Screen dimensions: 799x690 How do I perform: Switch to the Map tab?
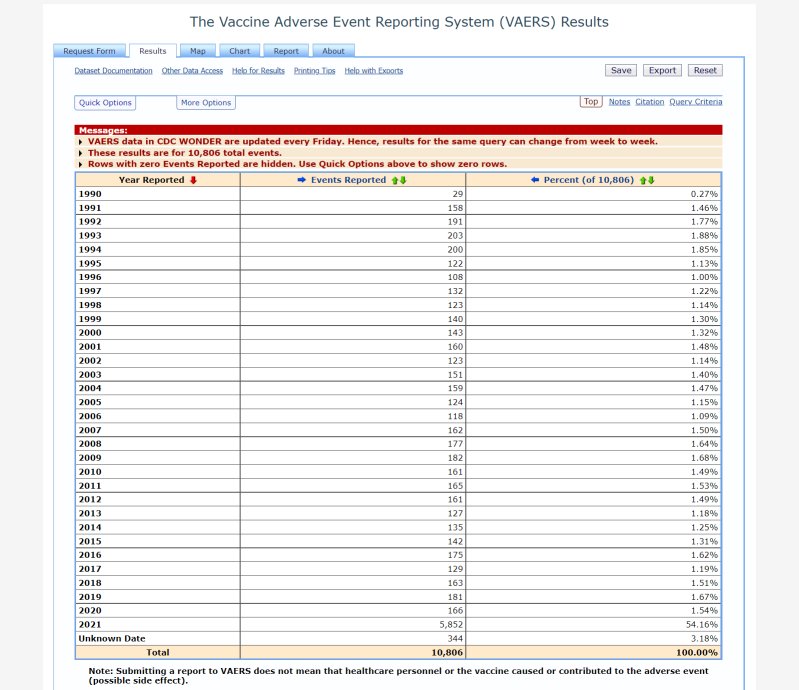[198, 51]
